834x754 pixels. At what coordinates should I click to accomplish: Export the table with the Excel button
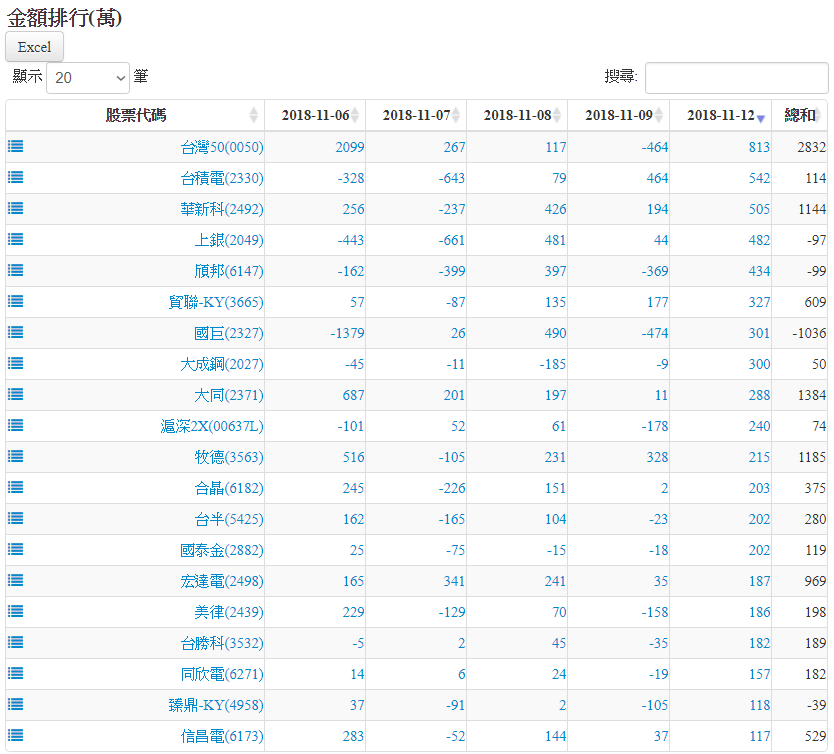(x=34, y=47)
